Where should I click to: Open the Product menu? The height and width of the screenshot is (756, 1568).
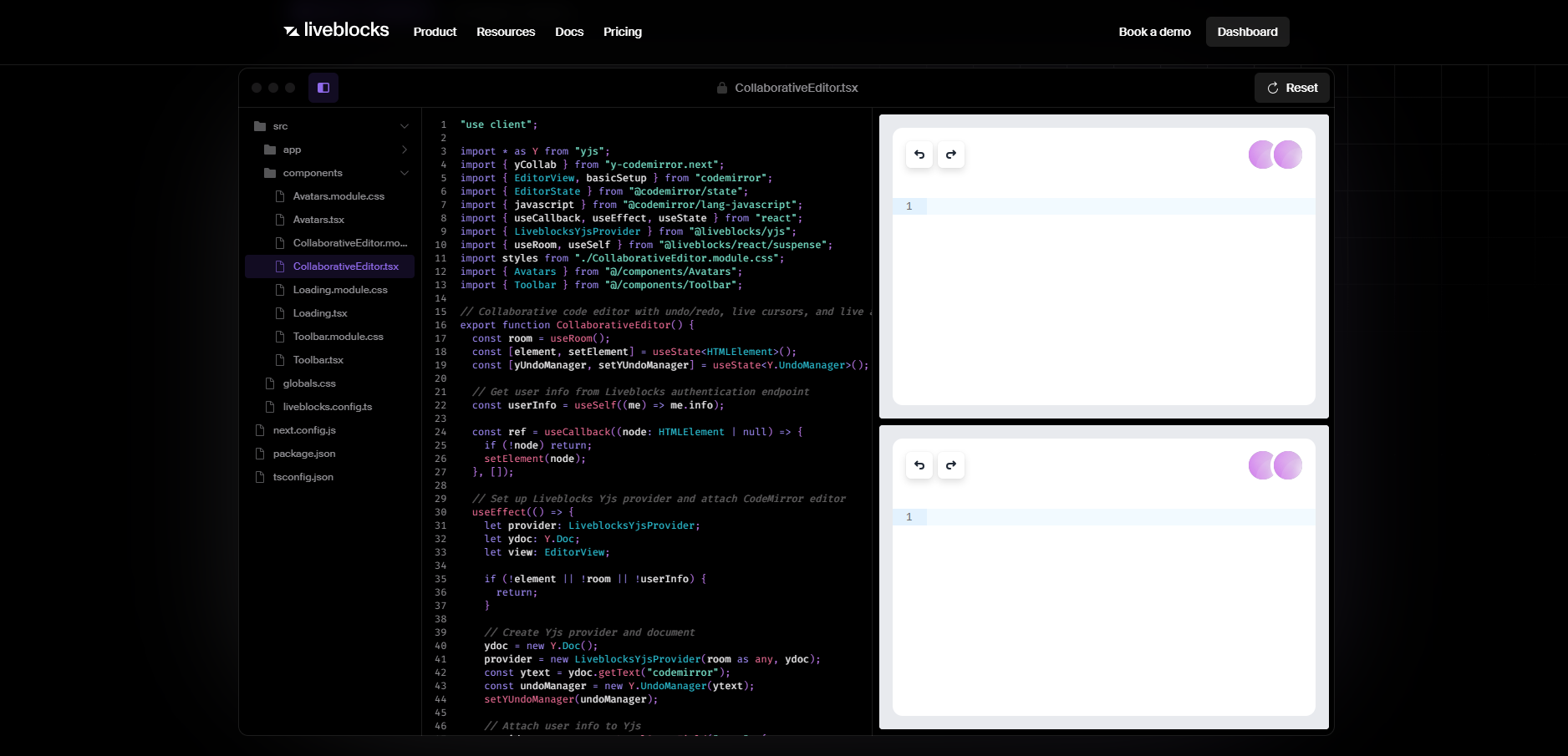pyautogui.click(x=435, y=32)
